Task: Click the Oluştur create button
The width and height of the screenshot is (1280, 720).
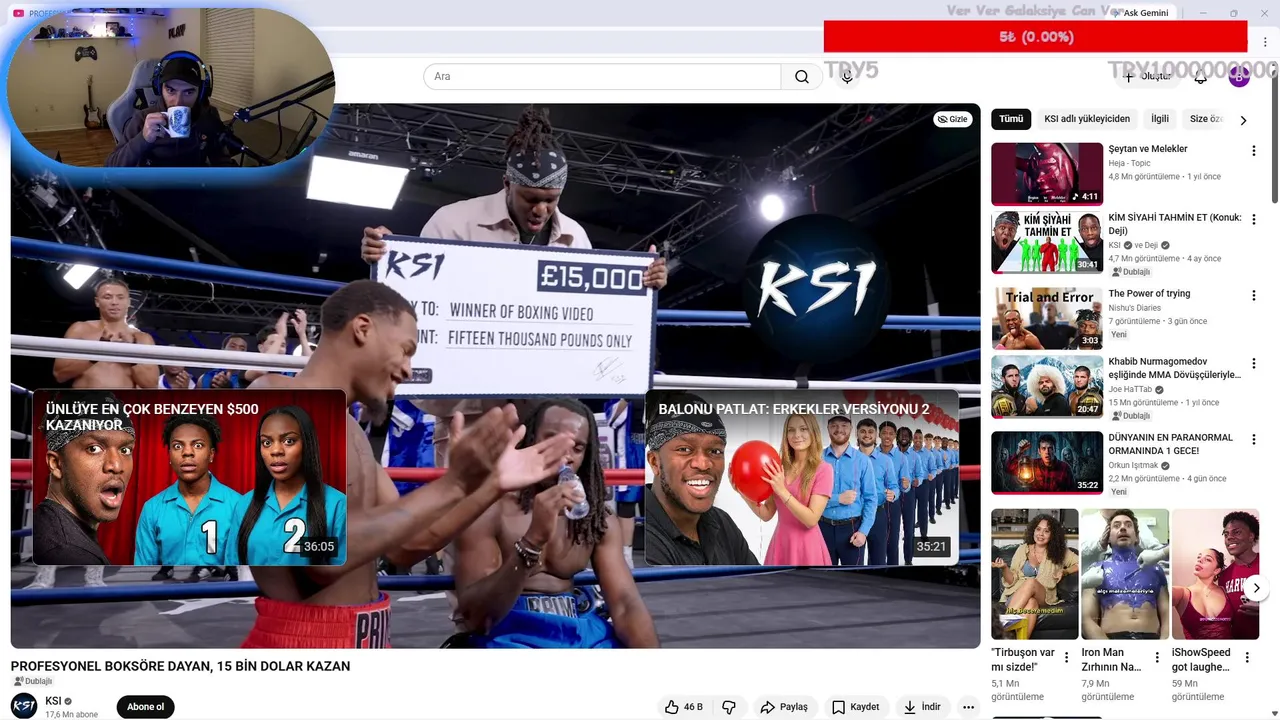Action: click(x=1146, y=77)
